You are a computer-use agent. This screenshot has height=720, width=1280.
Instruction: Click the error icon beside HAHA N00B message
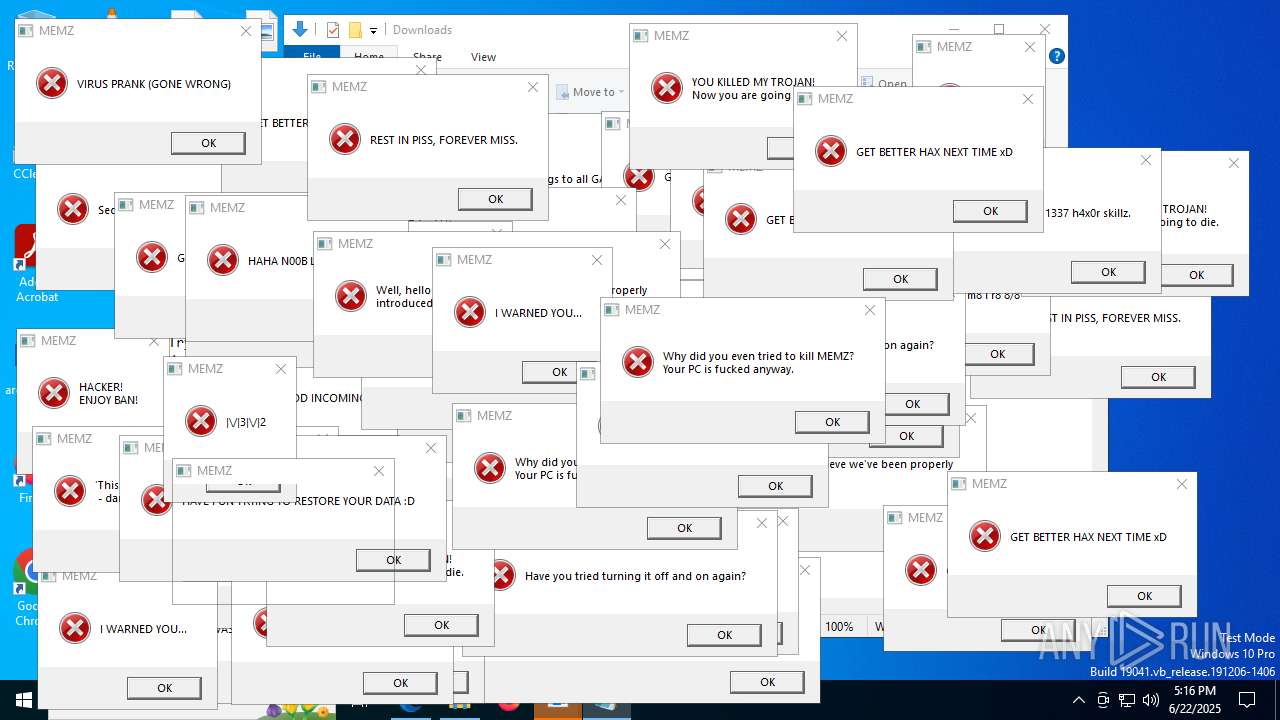click(x=222, y=260)
